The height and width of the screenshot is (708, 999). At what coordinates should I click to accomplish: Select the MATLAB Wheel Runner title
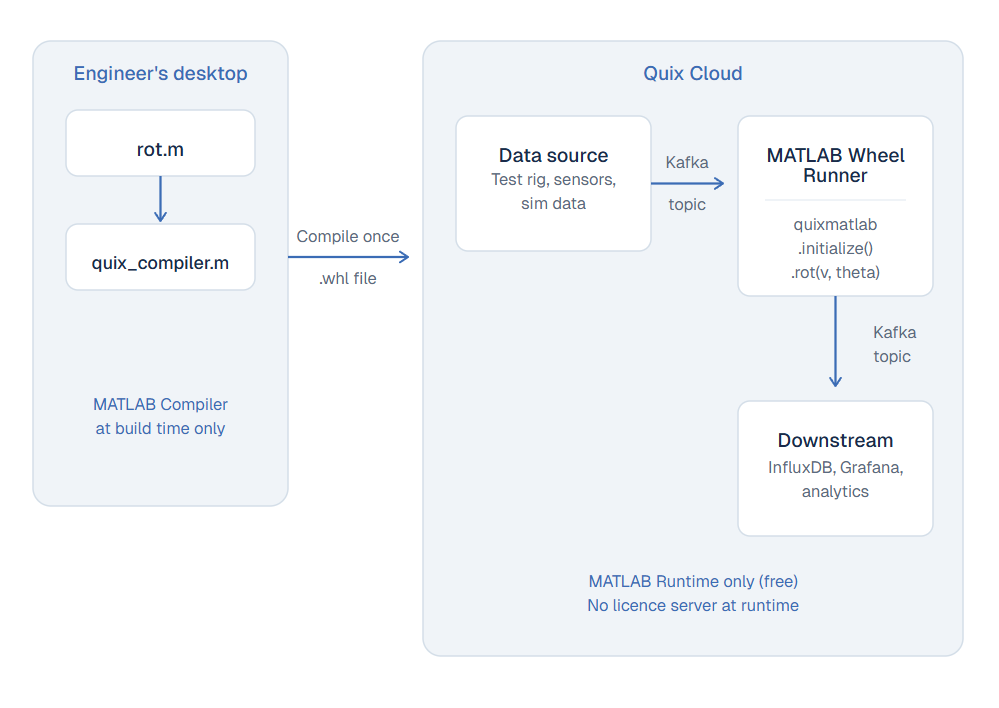835,165
